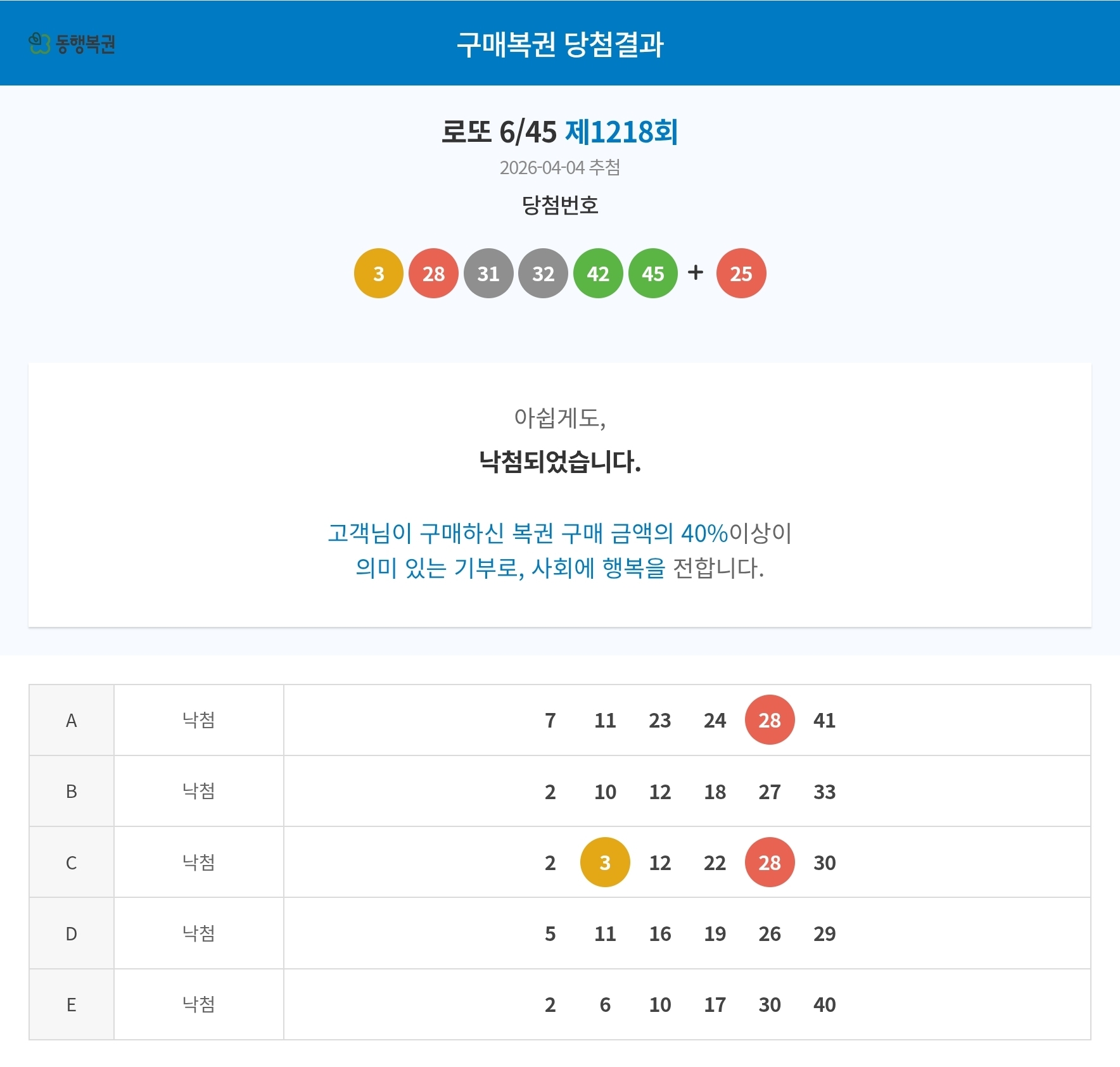Image resolution: width=1120 pixels, height=1067 pixels.
Task: Click the matched red ball 28 in row C
Action: click(770, 862)
